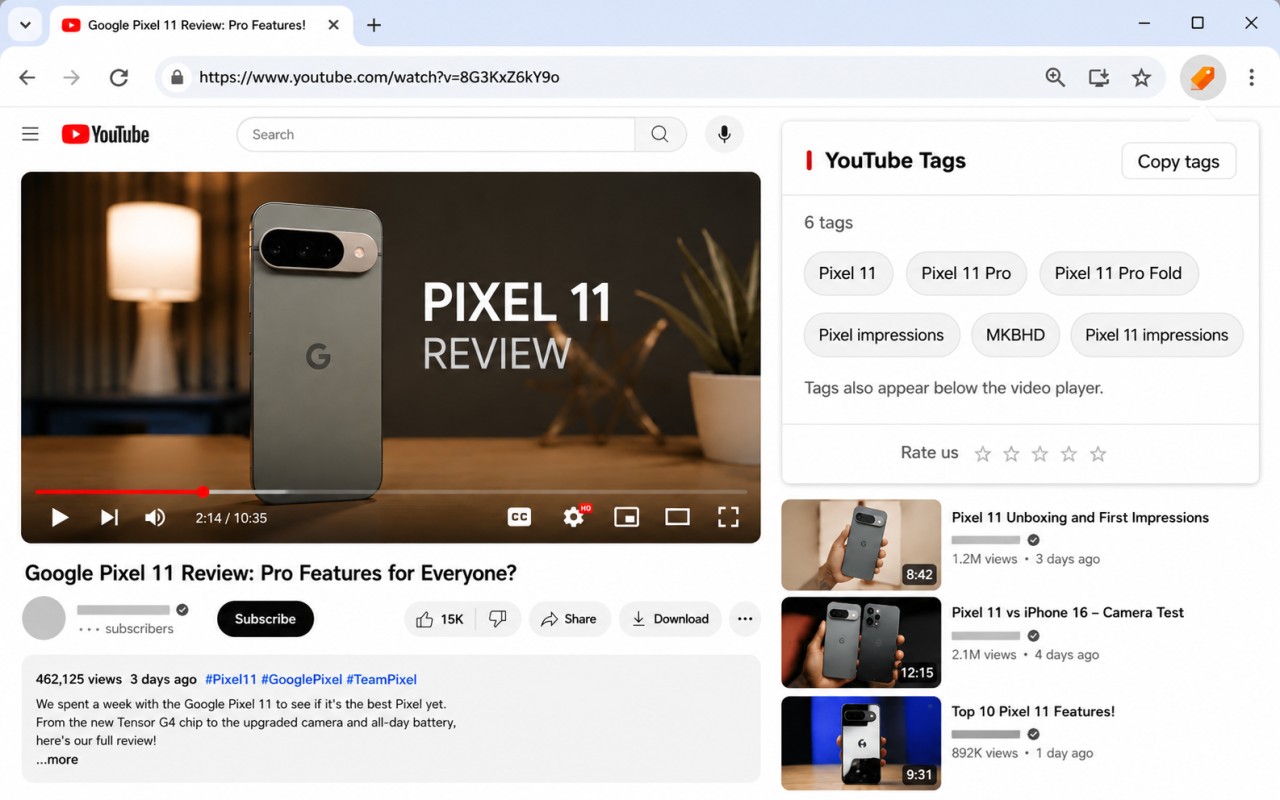The height and width of the screenshot is (800, 1280).
Task: Open Chrome's three-dot menu
Action: pyautogui.click(x=1251, y=78)
